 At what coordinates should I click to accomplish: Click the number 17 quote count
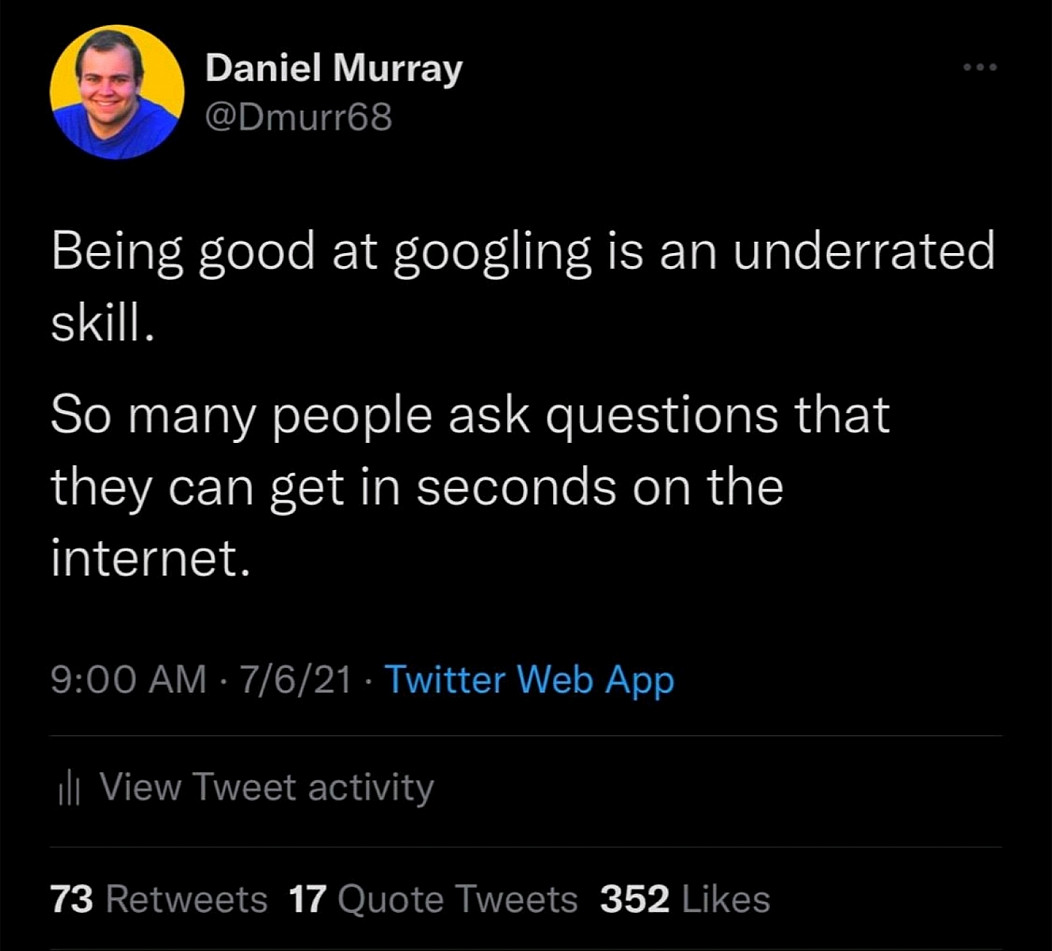pos(308,899)
